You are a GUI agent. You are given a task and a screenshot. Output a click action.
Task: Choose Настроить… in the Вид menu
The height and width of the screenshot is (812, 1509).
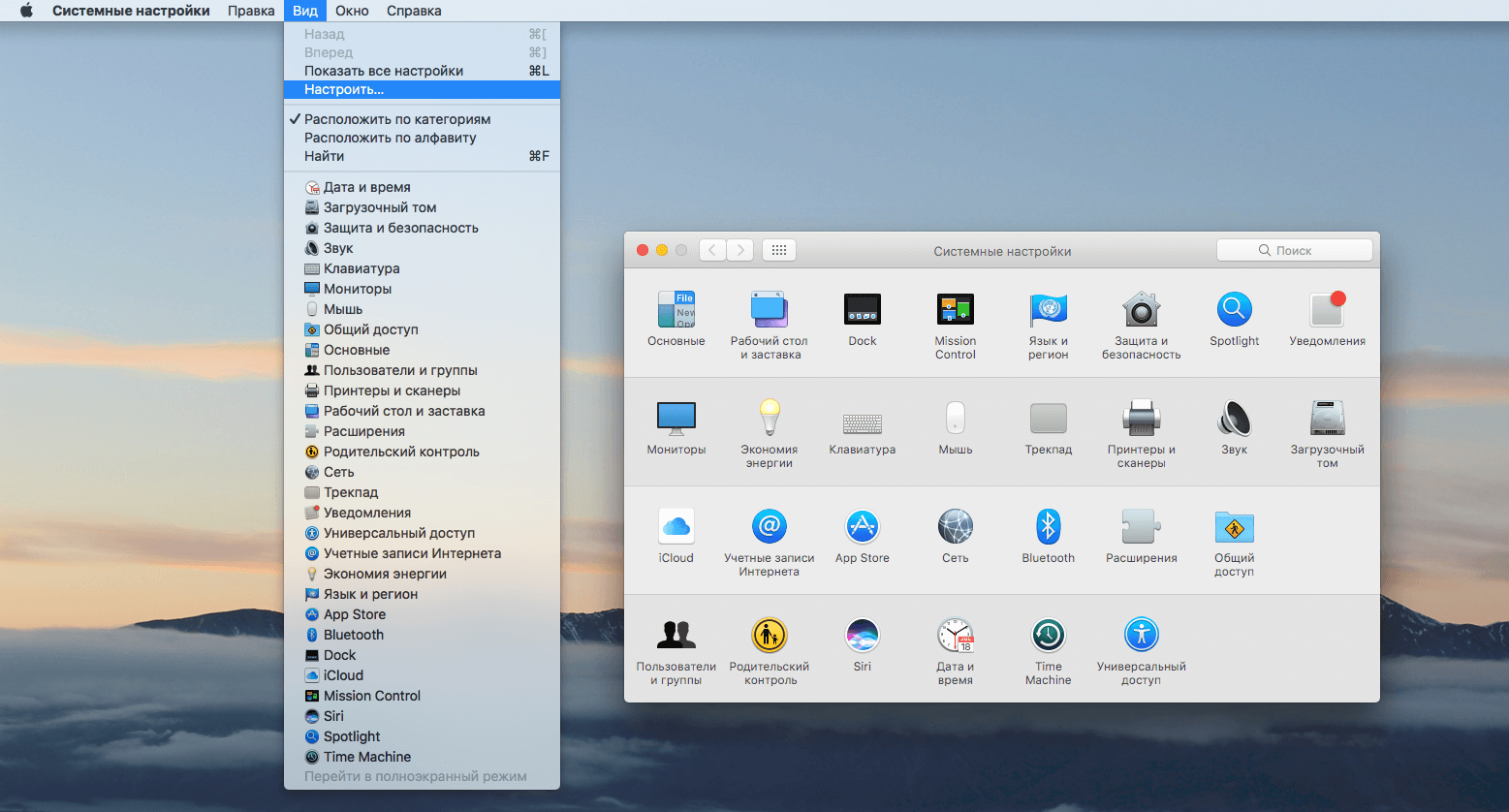tap(422, 89)
